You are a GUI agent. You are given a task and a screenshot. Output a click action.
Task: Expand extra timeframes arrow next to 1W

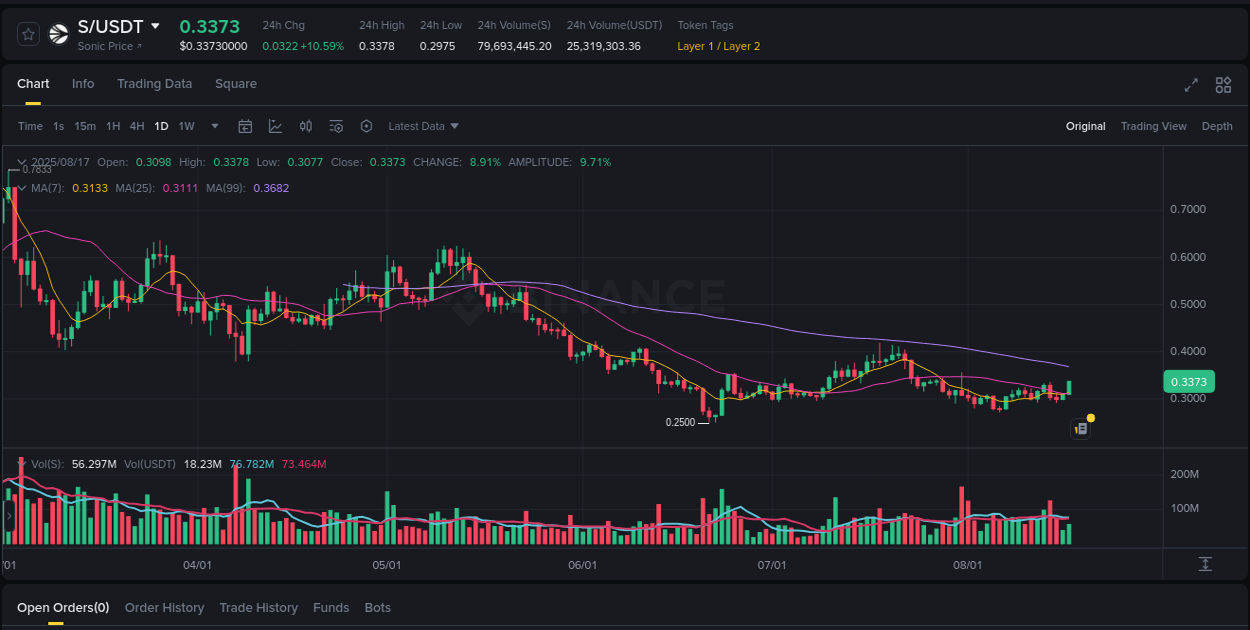pyautogui.click(x=214, y=126)
